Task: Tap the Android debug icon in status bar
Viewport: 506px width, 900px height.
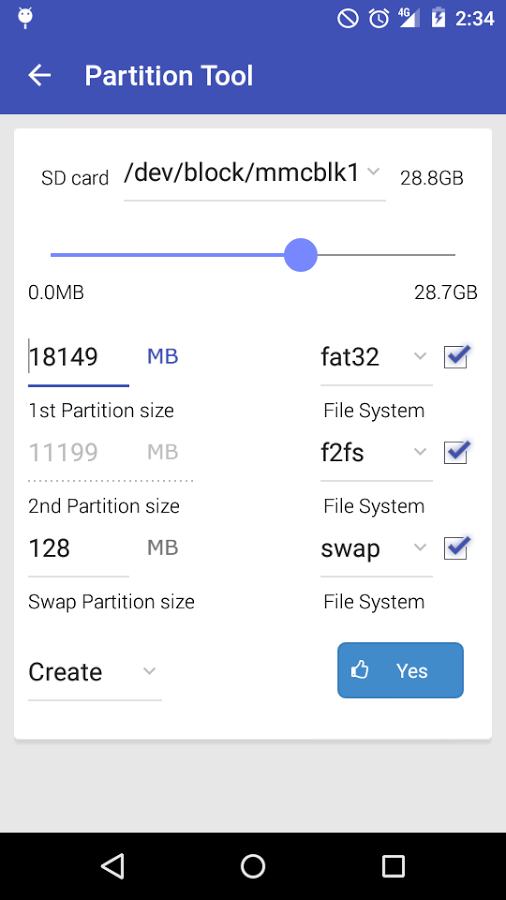Action: pos(25,18)
